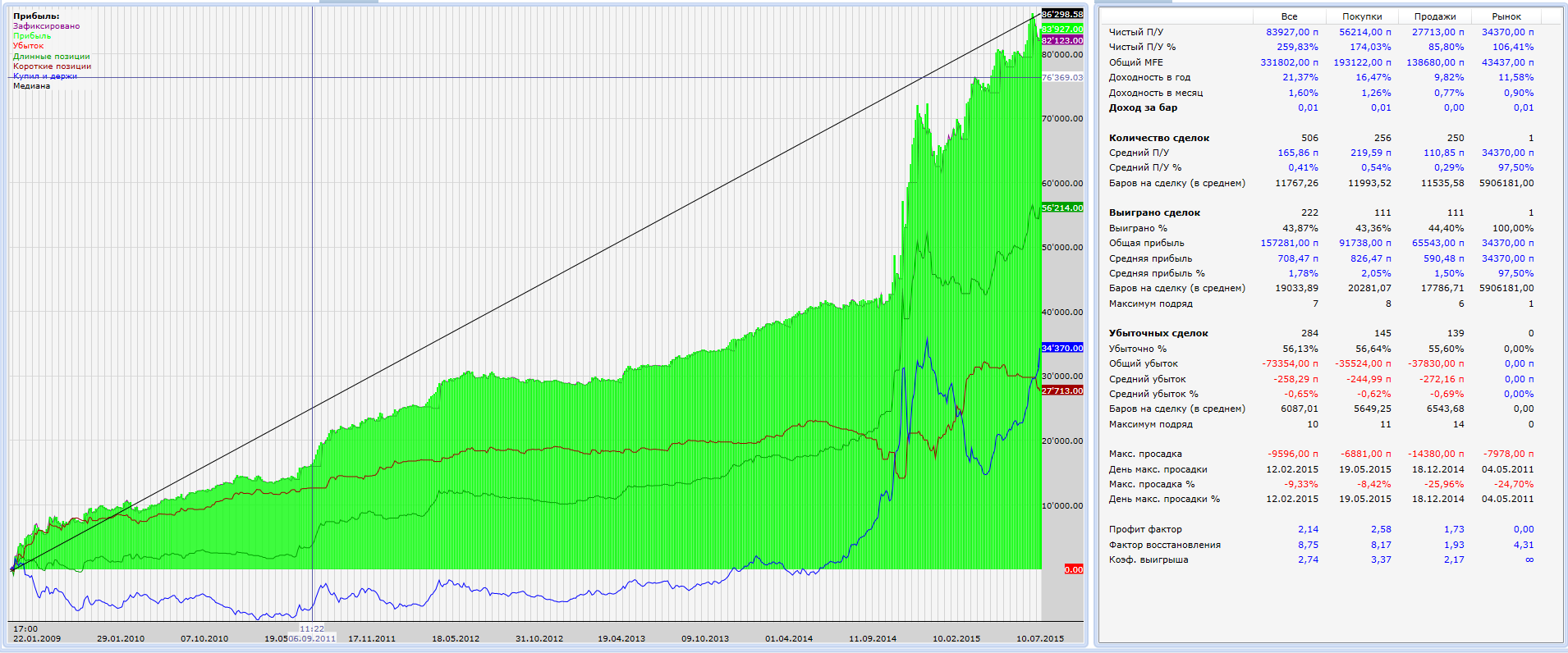Viewport: 1568px width, 653px height.
Task: Select the 43,87% win rate value
Action: point(1300,228)
